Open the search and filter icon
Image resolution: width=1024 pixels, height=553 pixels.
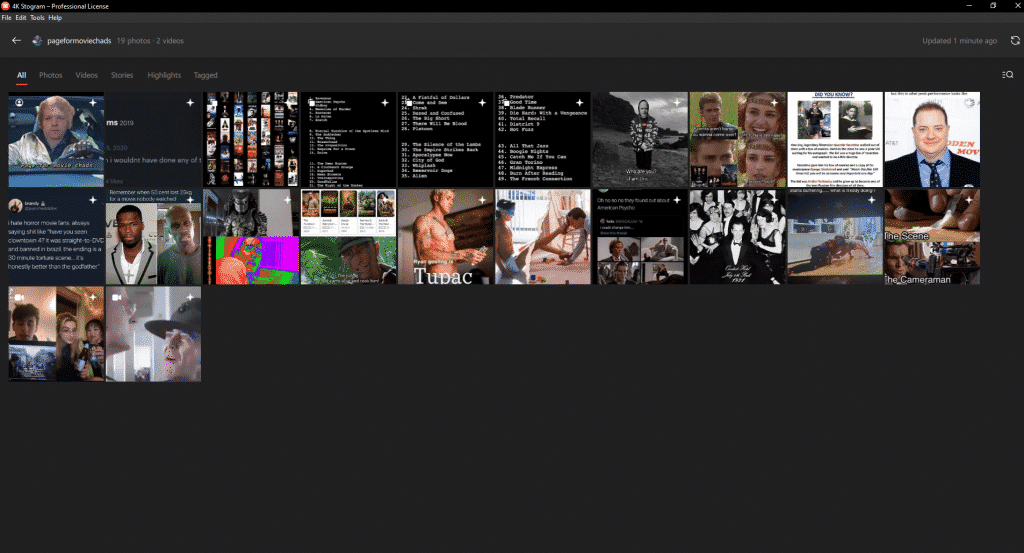pos(1008,75)
